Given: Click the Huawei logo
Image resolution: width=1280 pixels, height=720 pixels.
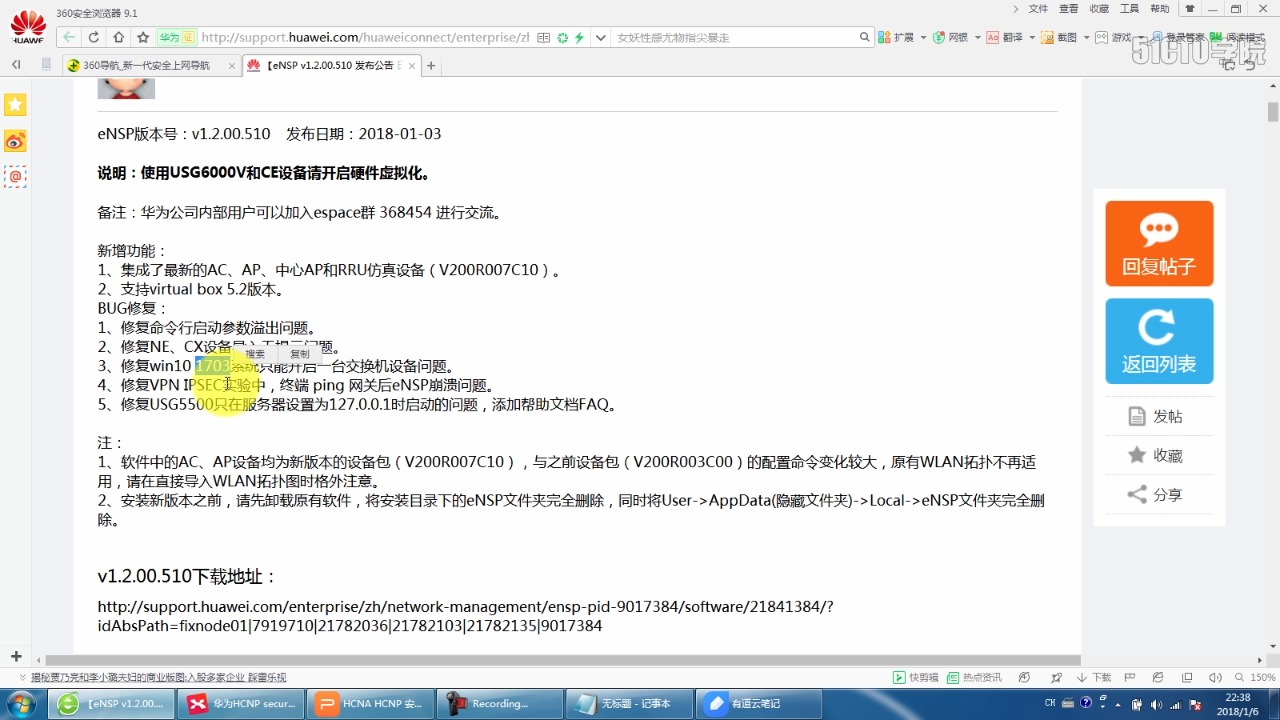Looking at the screenshot, I should pyautogui.click(x=28, y=27).
